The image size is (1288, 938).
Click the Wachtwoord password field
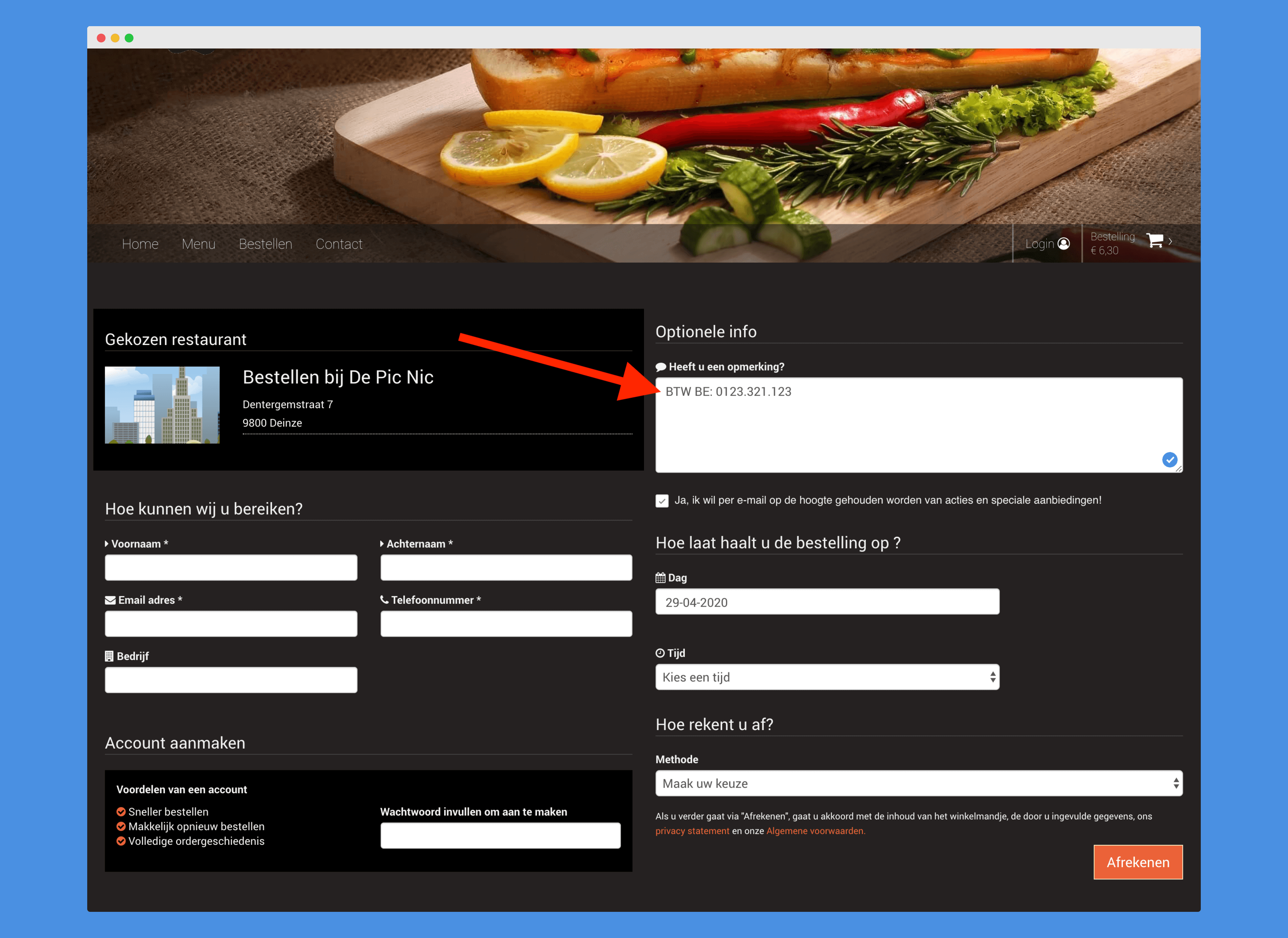(500, 836)
